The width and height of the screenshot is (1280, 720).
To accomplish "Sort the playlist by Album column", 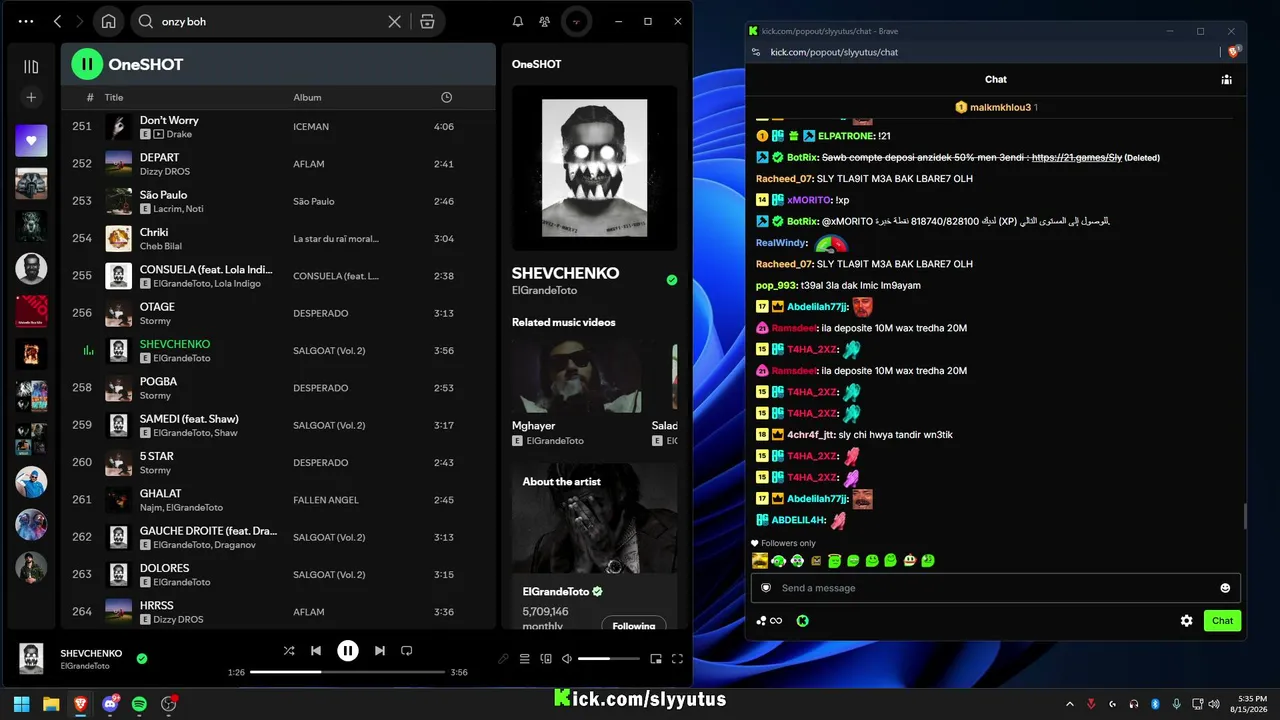I will click(307, 98).
